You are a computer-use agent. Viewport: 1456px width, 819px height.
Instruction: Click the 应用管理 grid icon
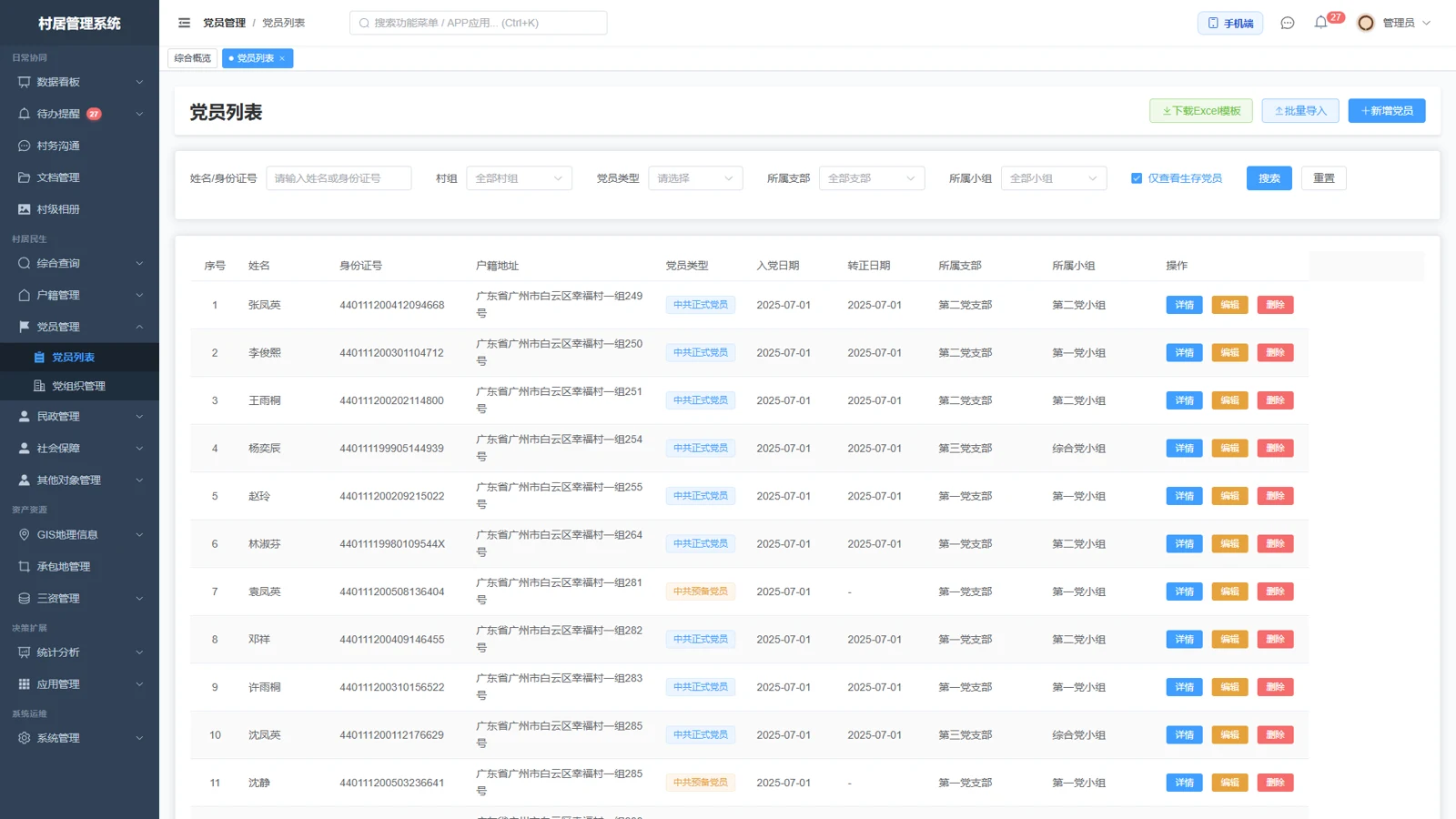point(25,684)
